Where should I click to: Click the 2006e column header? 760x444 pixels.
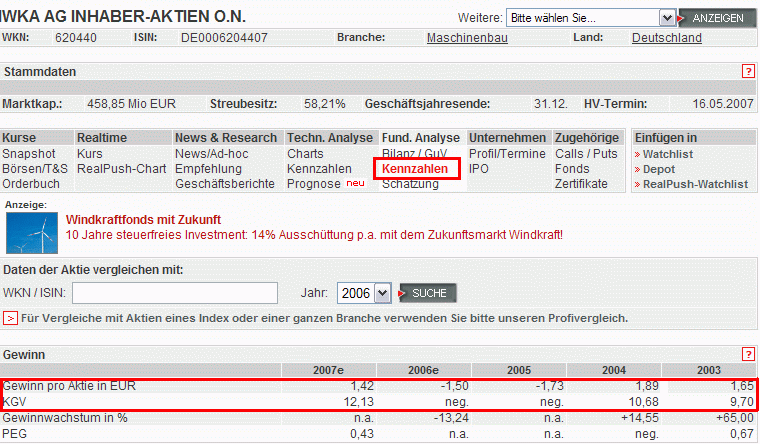point(423,370)
